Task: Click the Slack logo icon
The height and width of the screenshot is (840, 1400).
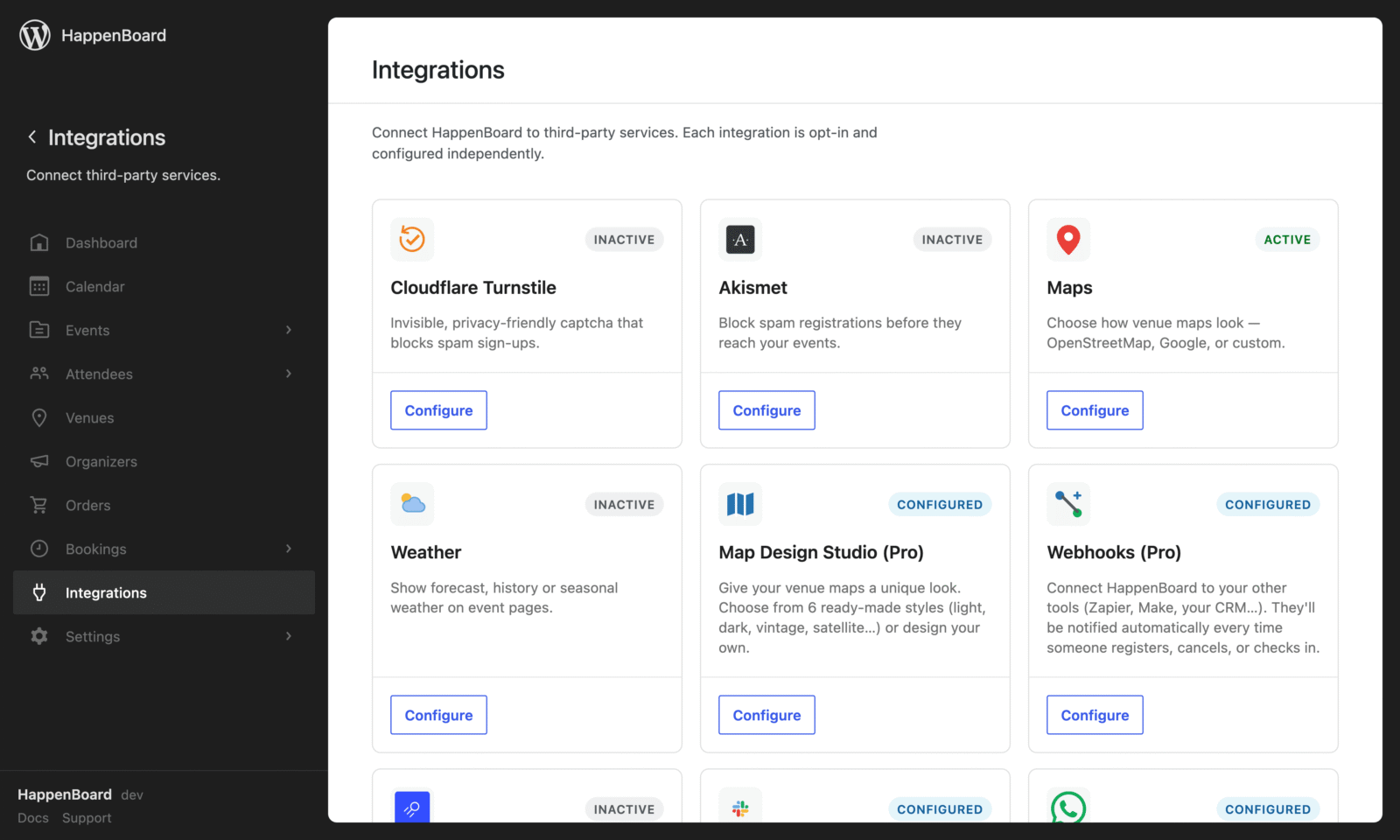Action: [740, 807]
